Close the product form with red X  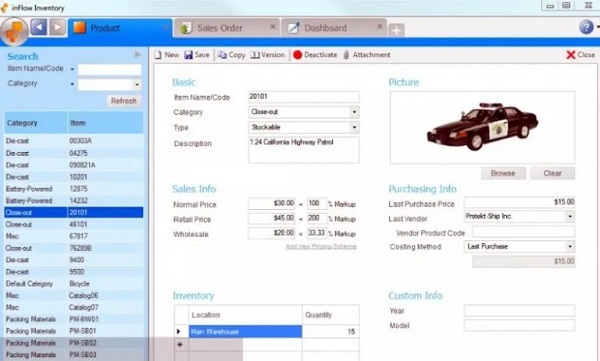point(580,55)
